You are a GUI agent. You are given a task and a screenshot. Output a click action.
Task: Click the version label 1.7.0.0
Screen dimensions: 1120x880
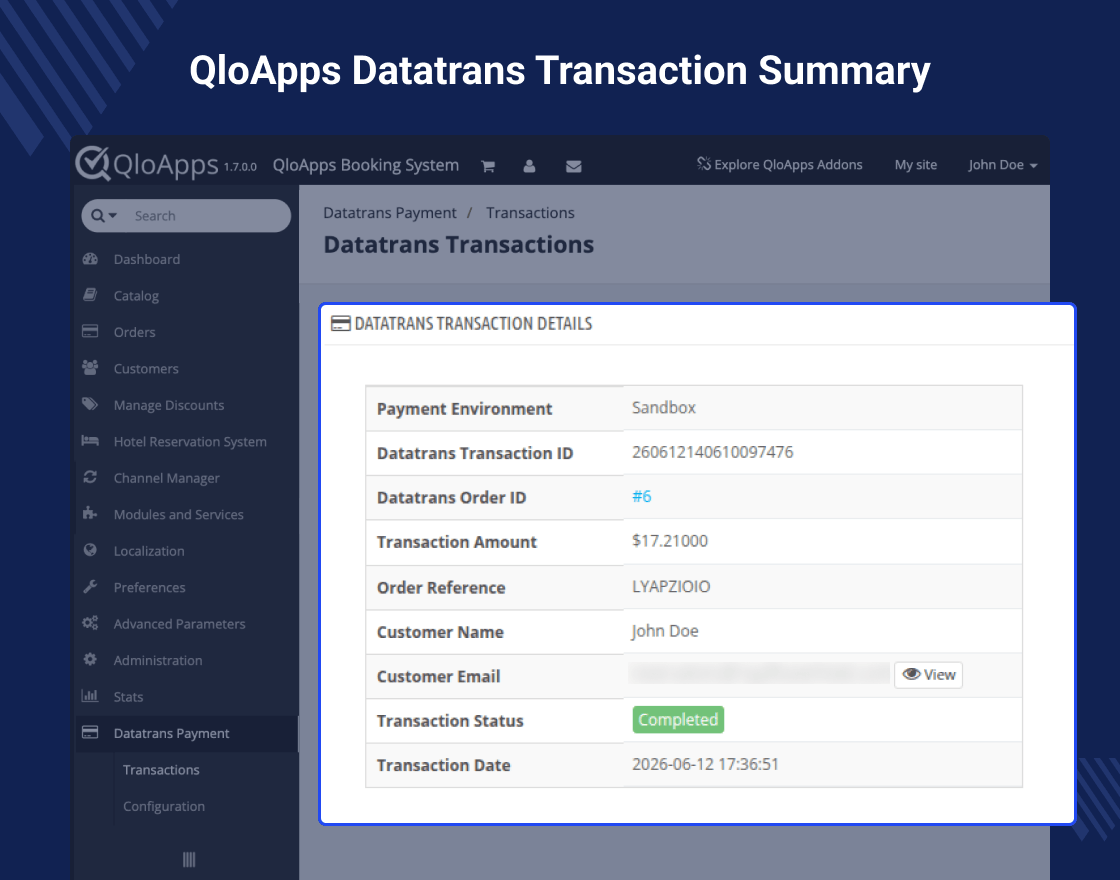click(240, 166)
